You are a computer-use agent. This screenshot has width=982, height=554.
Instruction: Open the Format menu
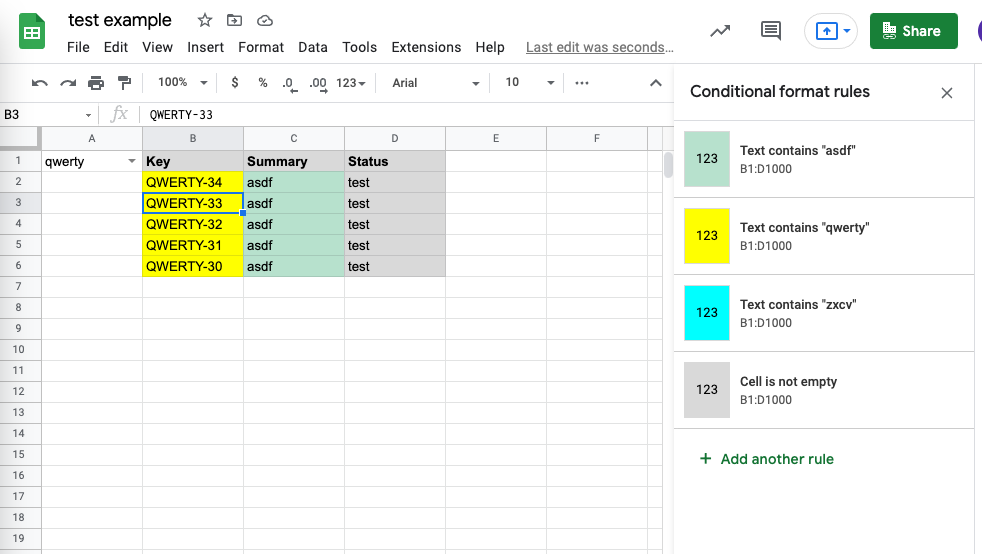pos(261,47)
